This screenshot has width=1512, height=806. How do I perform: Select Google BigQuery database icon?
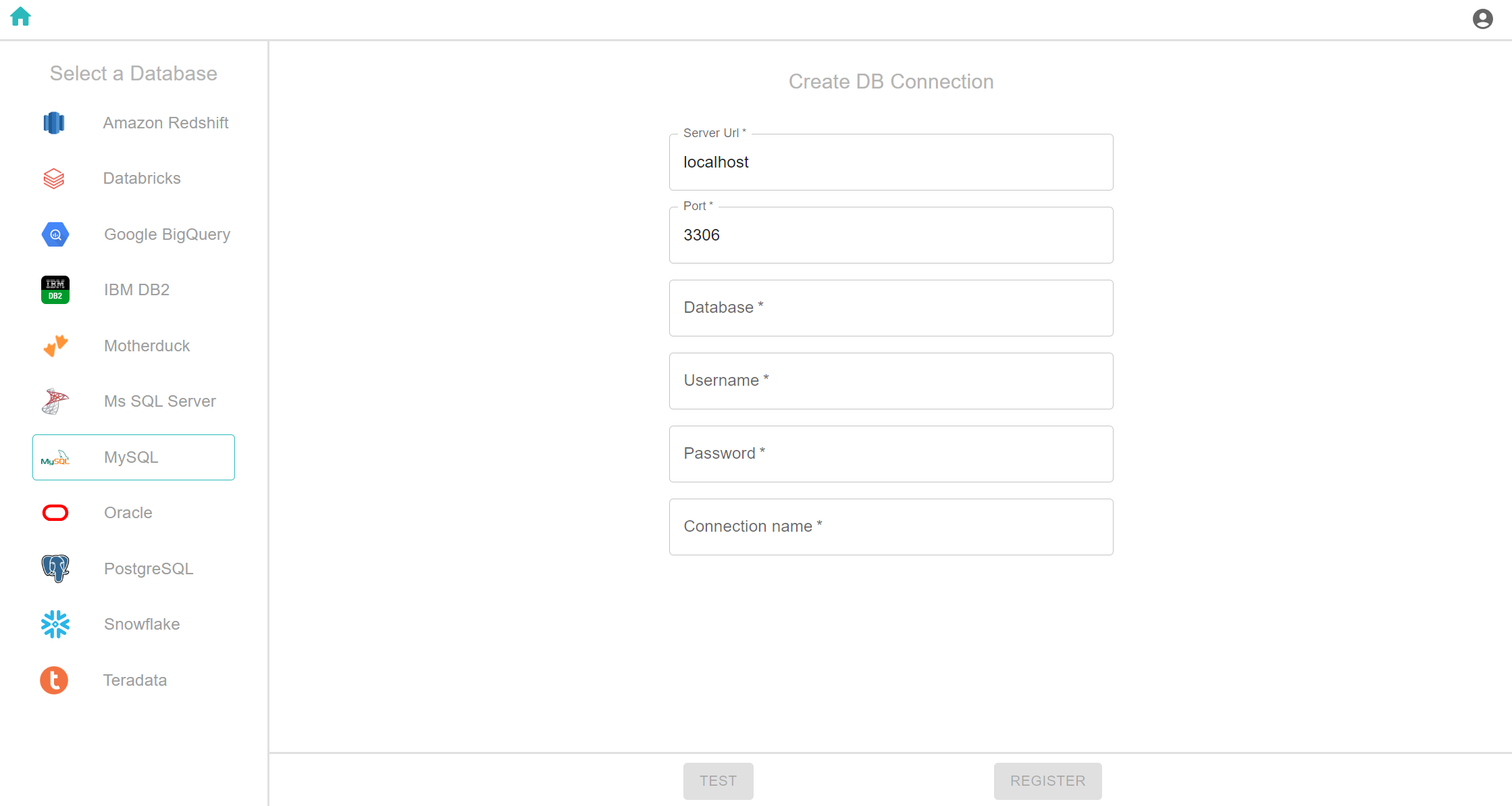(x=55, y=234)
